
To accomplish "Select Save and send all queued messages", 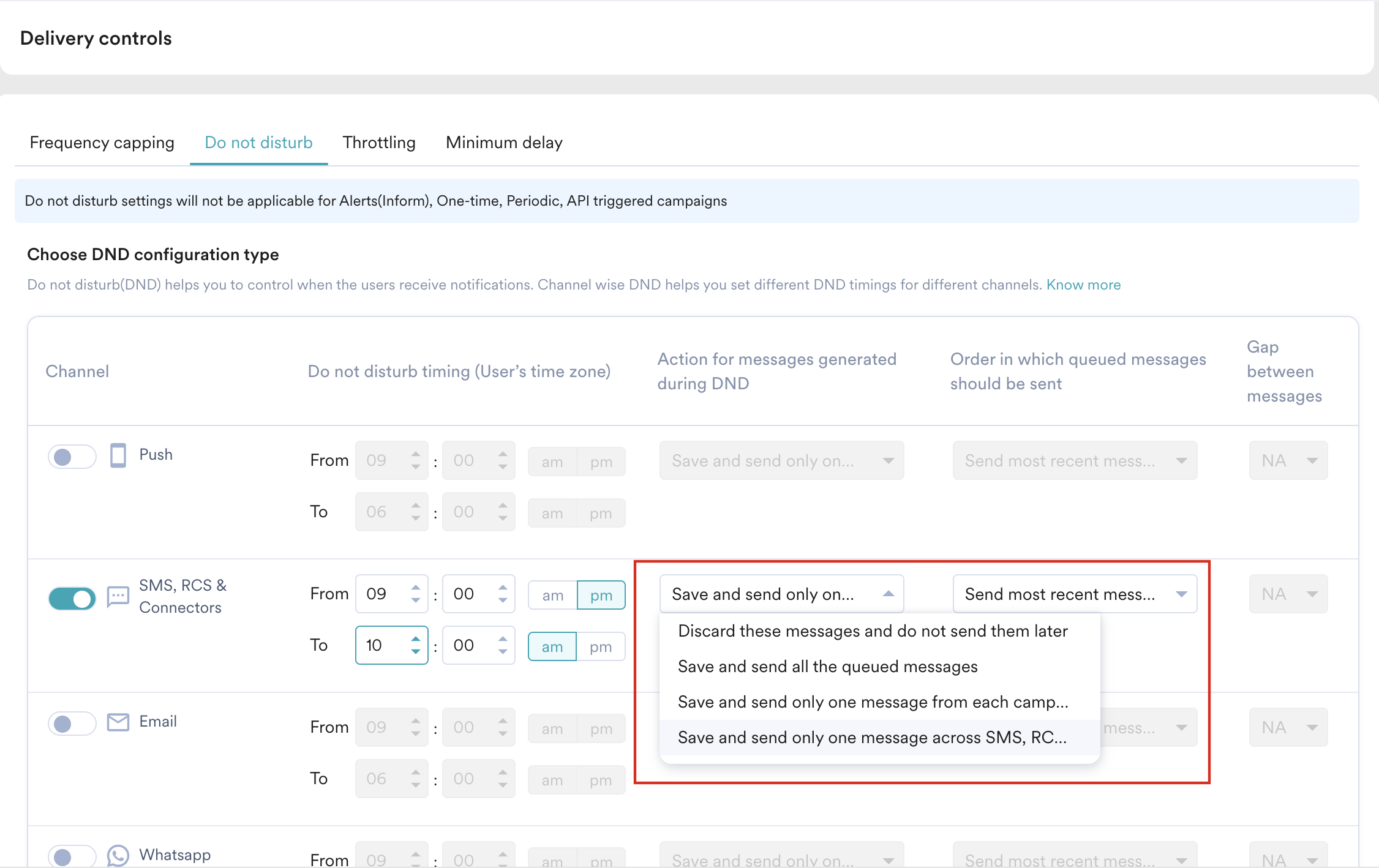I will 827,667.
